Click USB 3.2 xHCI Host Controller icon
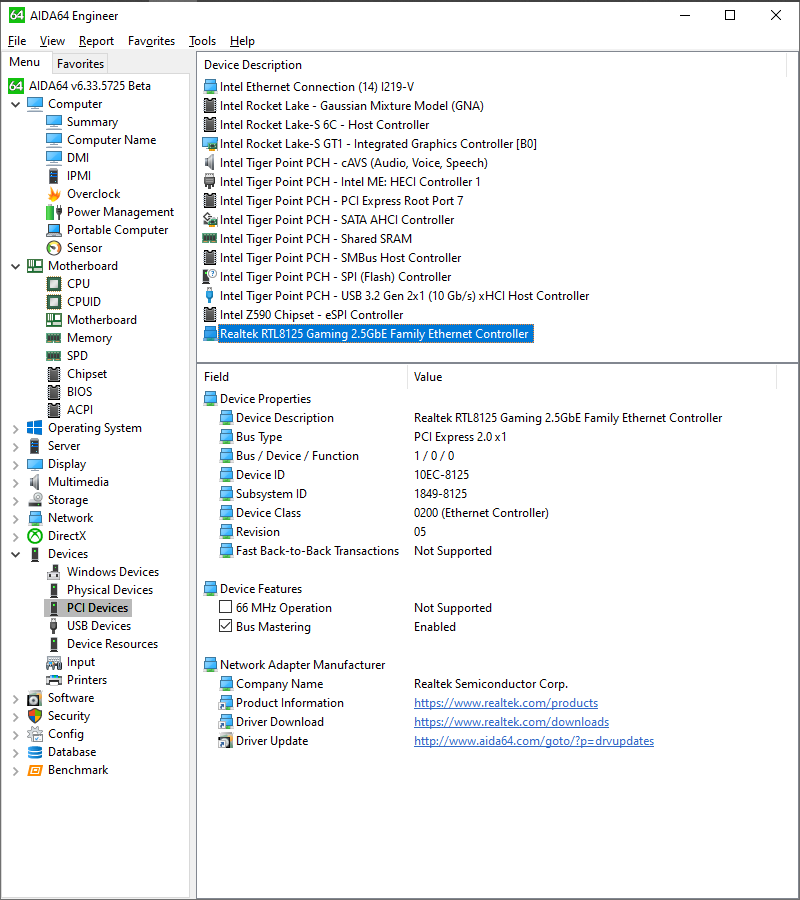Viewport: 800px width, 900px height. tap(210, 296)
